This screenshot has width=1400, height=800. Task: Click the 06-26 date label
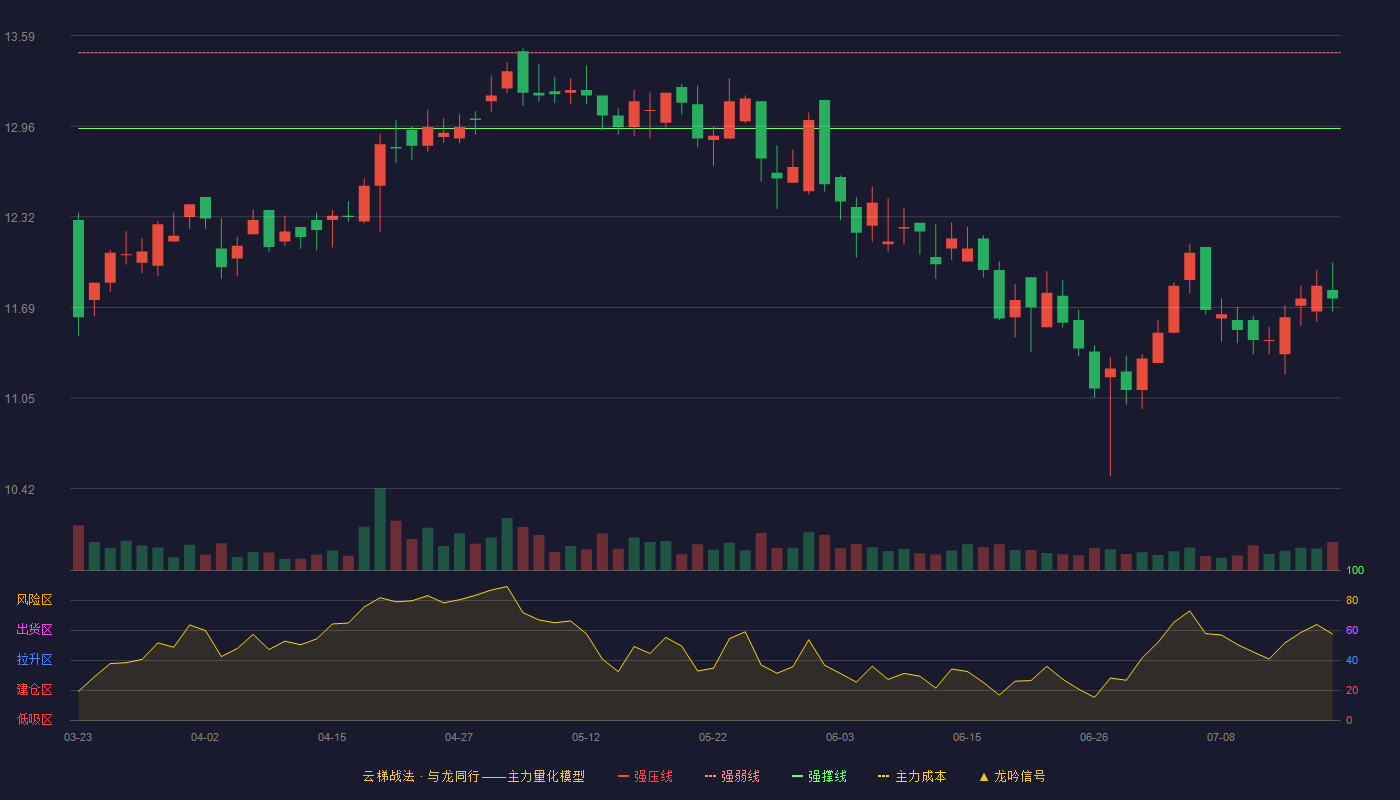(1094, 737)
